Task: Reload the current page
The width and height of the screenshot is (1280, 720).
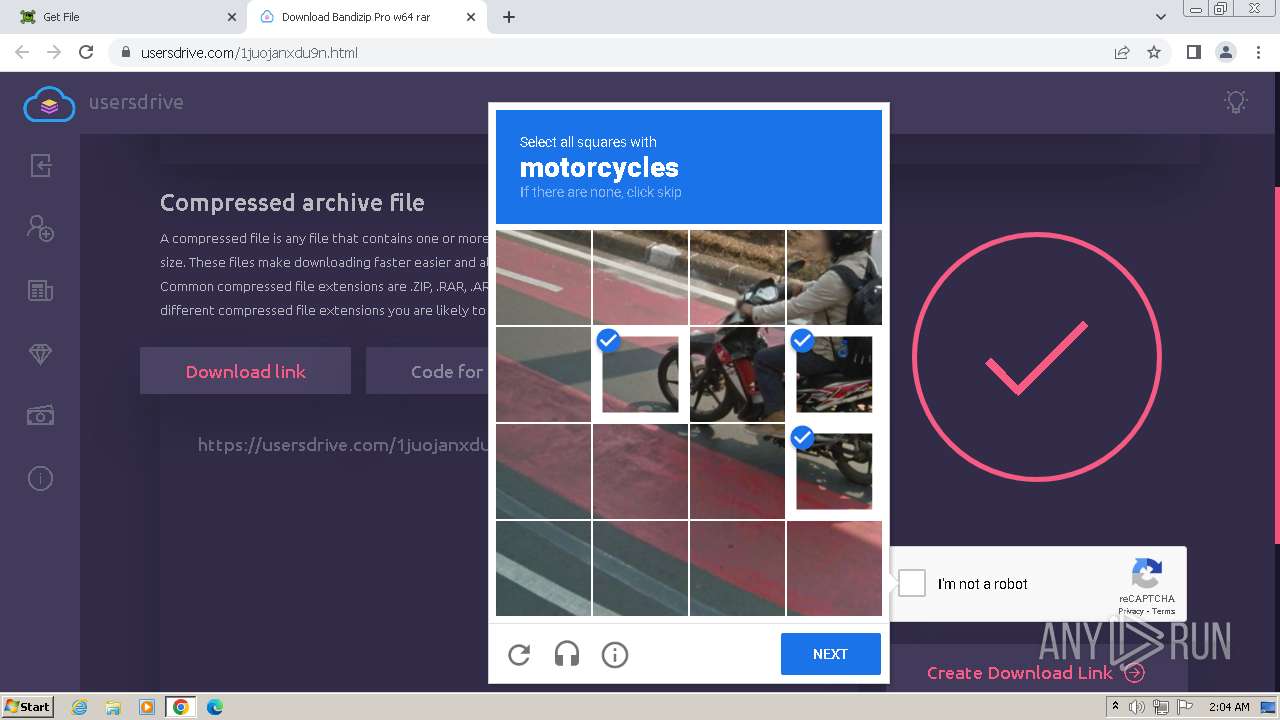Action: (x=86, y=52)
